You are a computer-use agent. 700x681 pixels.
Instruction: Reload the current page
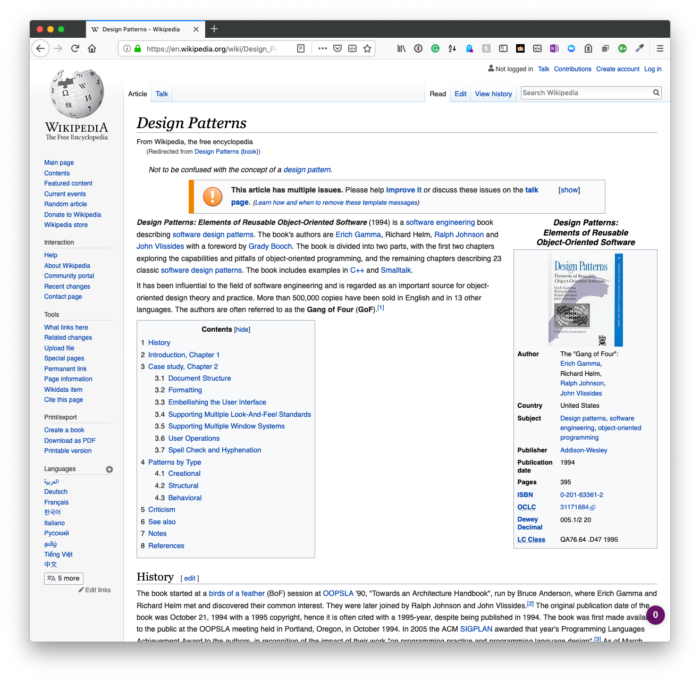(x=75, y=49)
